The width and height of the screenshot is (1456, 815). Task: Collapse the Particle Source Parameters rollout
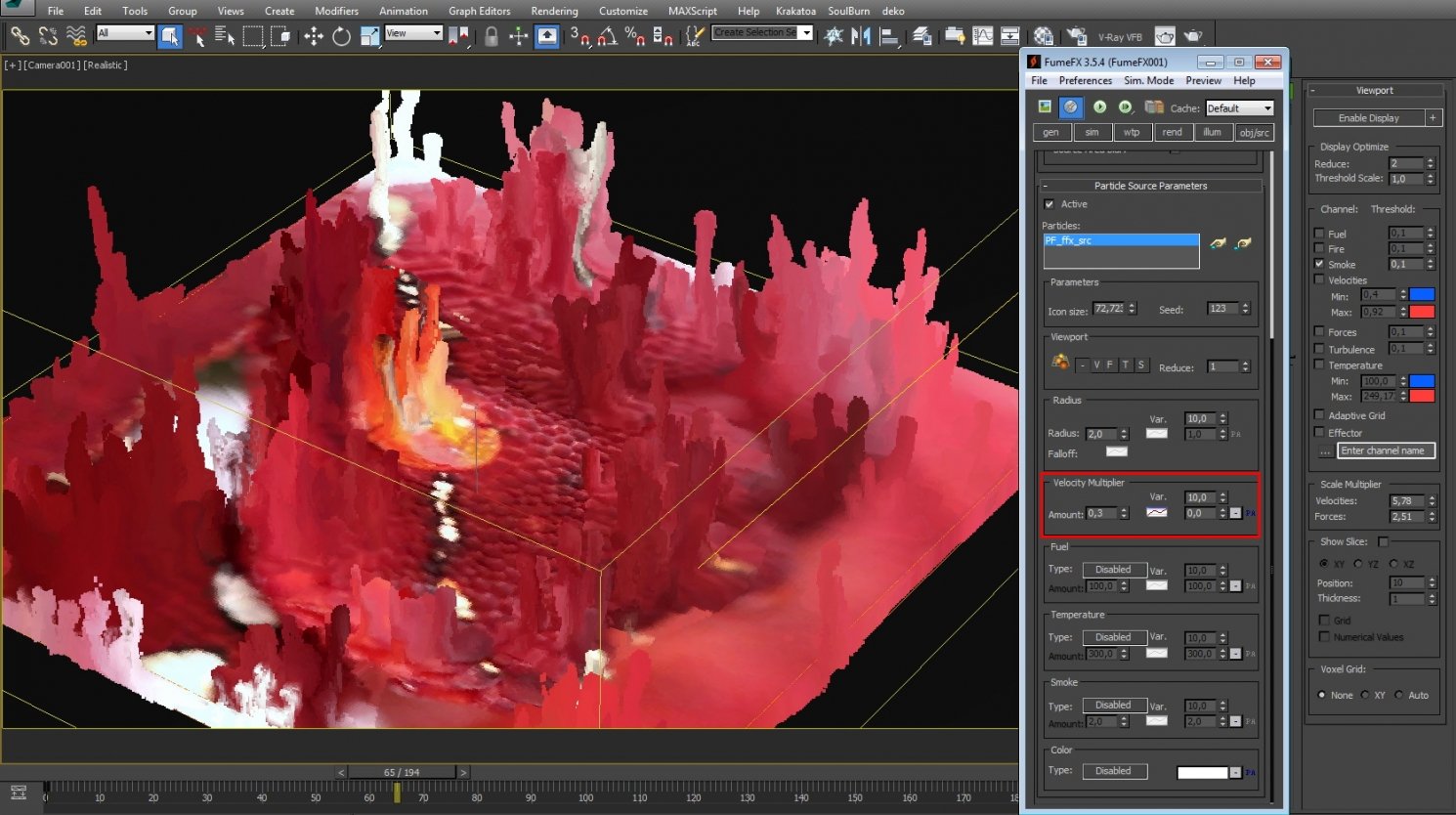click(1149, 186)
